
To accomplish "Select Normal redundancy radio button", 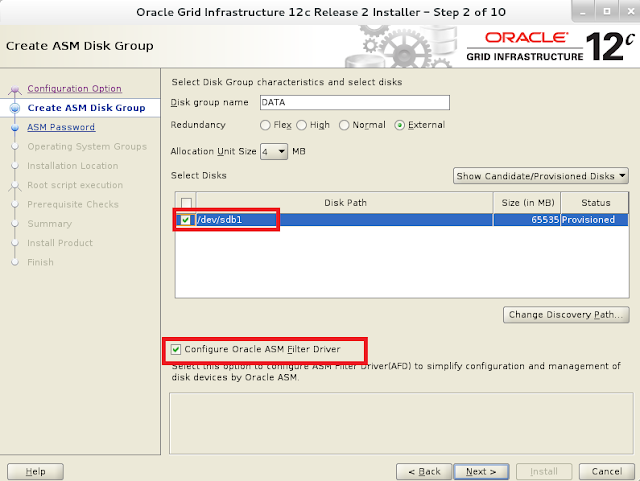I will pos(344,125).
